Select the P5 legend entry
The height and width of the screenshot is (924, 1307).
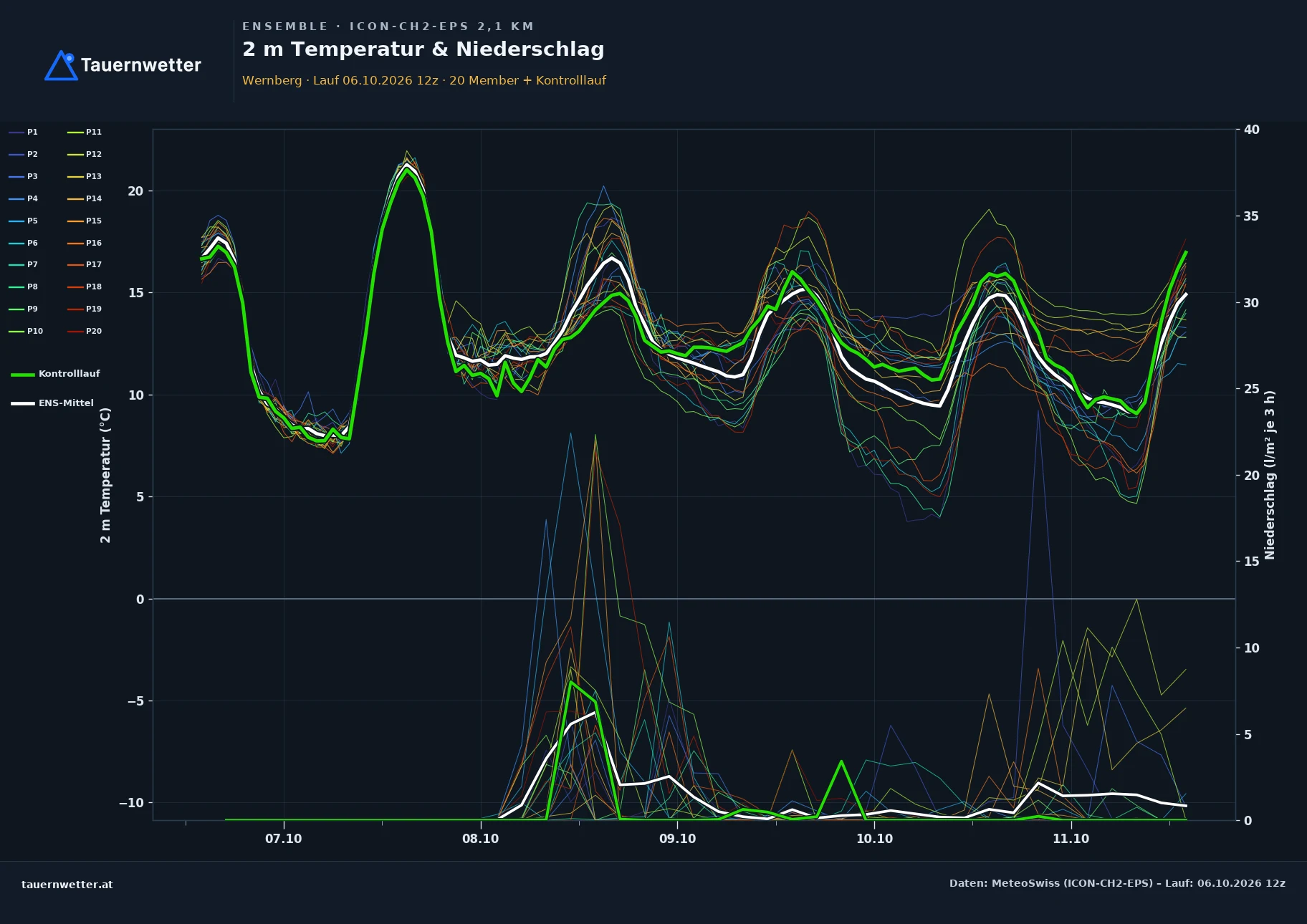24,221
